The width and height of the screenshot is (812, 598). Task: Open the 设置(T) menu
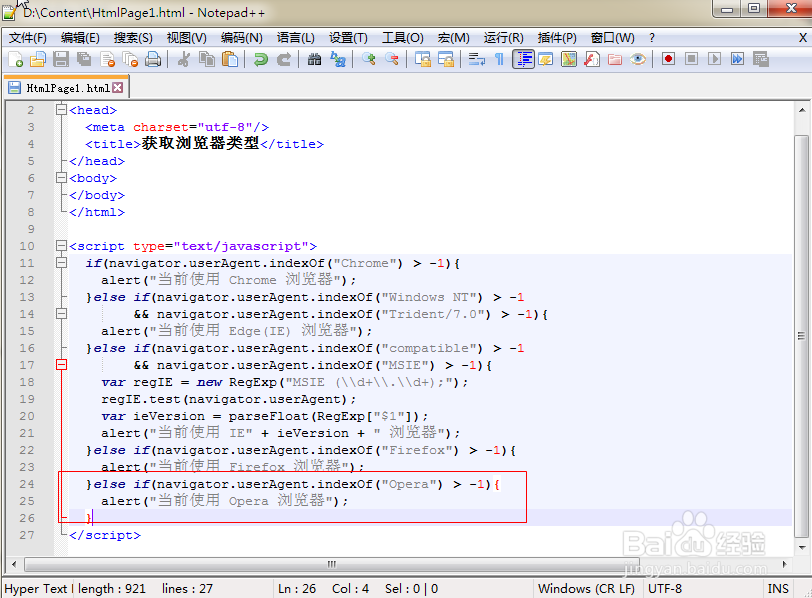point(348,38)
